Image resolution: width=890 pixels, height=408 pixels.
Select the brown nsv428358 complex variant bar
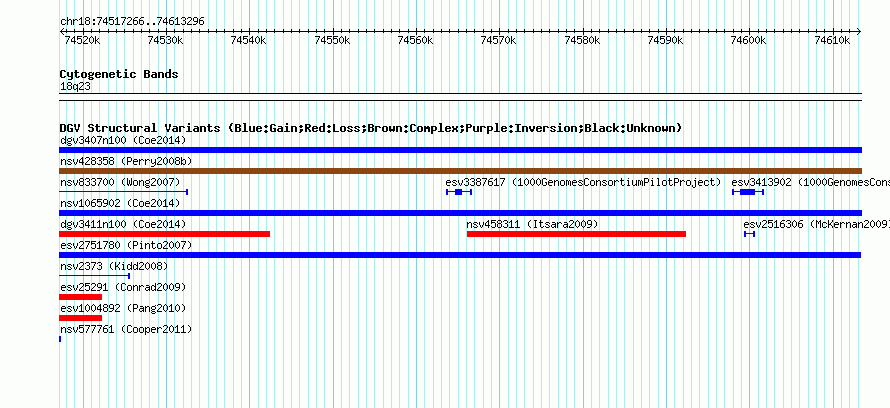point(460,171)
